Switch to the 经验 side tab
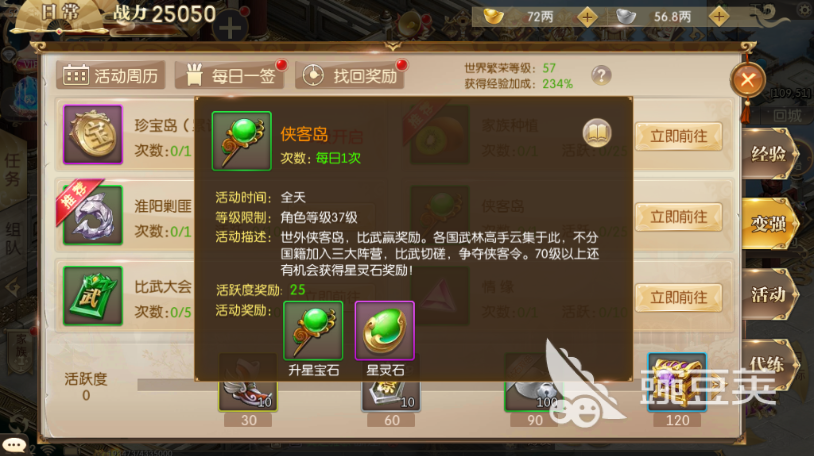814x456 pixels. [769, 154]
